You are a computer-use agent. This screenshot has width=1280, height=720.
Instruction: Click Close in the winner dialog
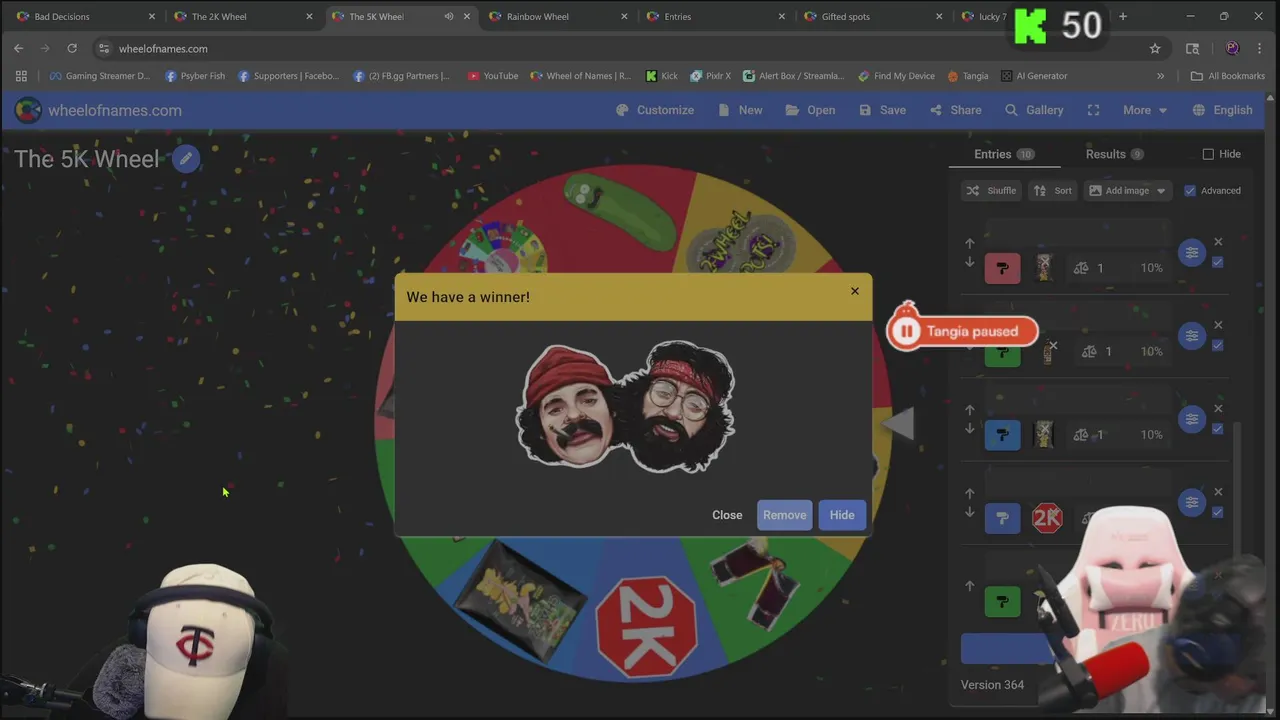(x=727, y=515)
